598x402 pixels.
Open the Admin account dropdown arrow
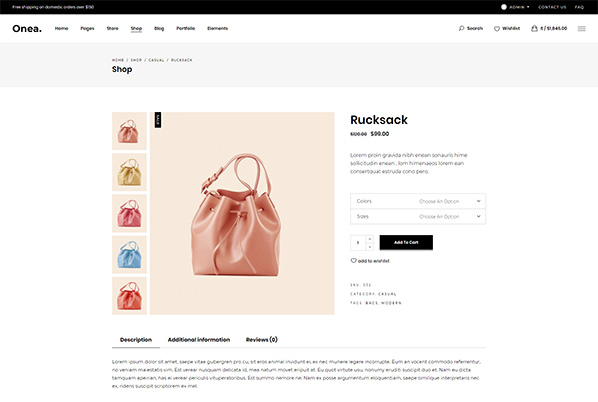(528, 7)
